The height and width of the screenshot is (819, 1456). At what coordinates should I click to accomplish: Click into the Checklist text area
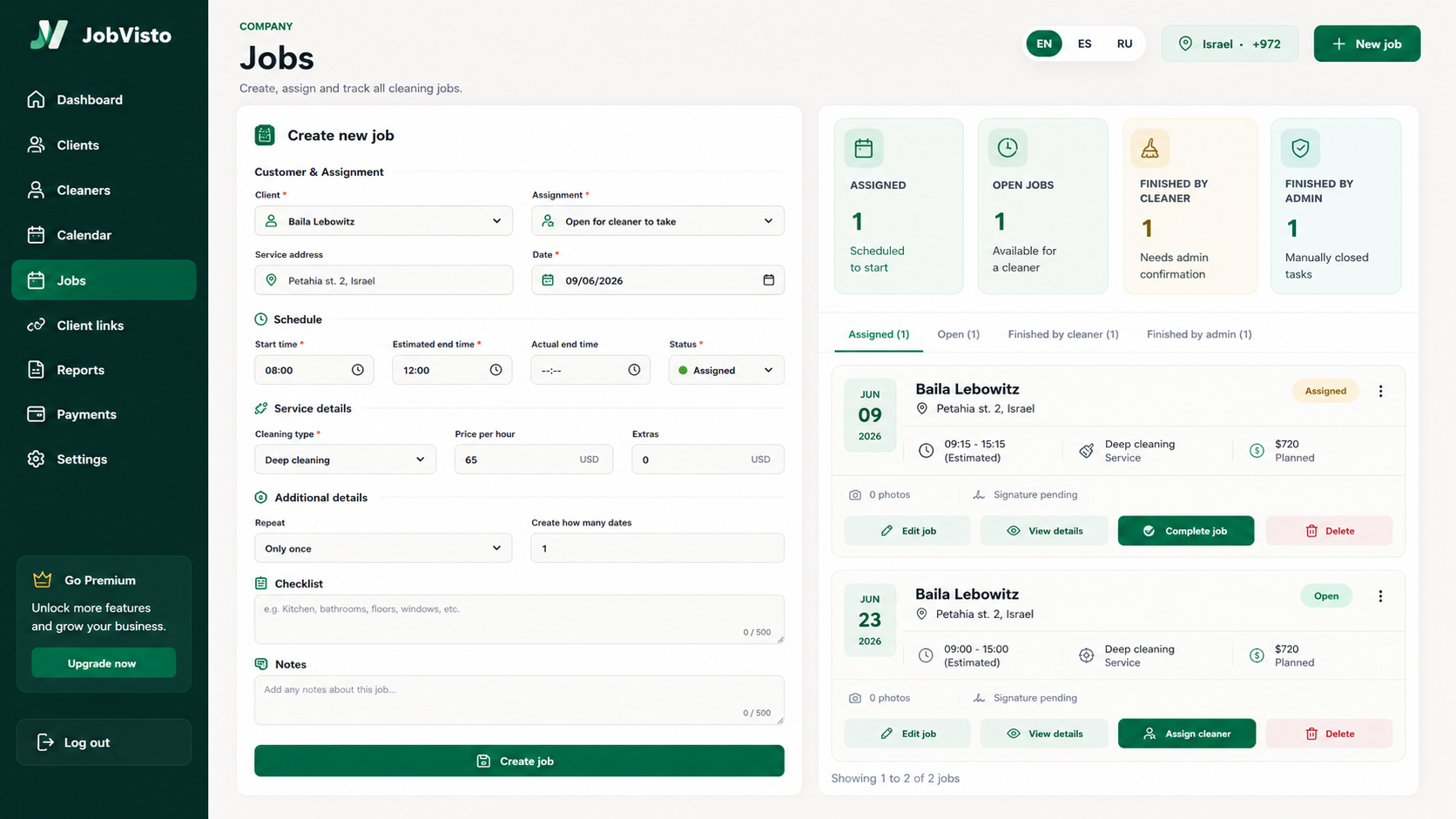(x=519, y=620)
